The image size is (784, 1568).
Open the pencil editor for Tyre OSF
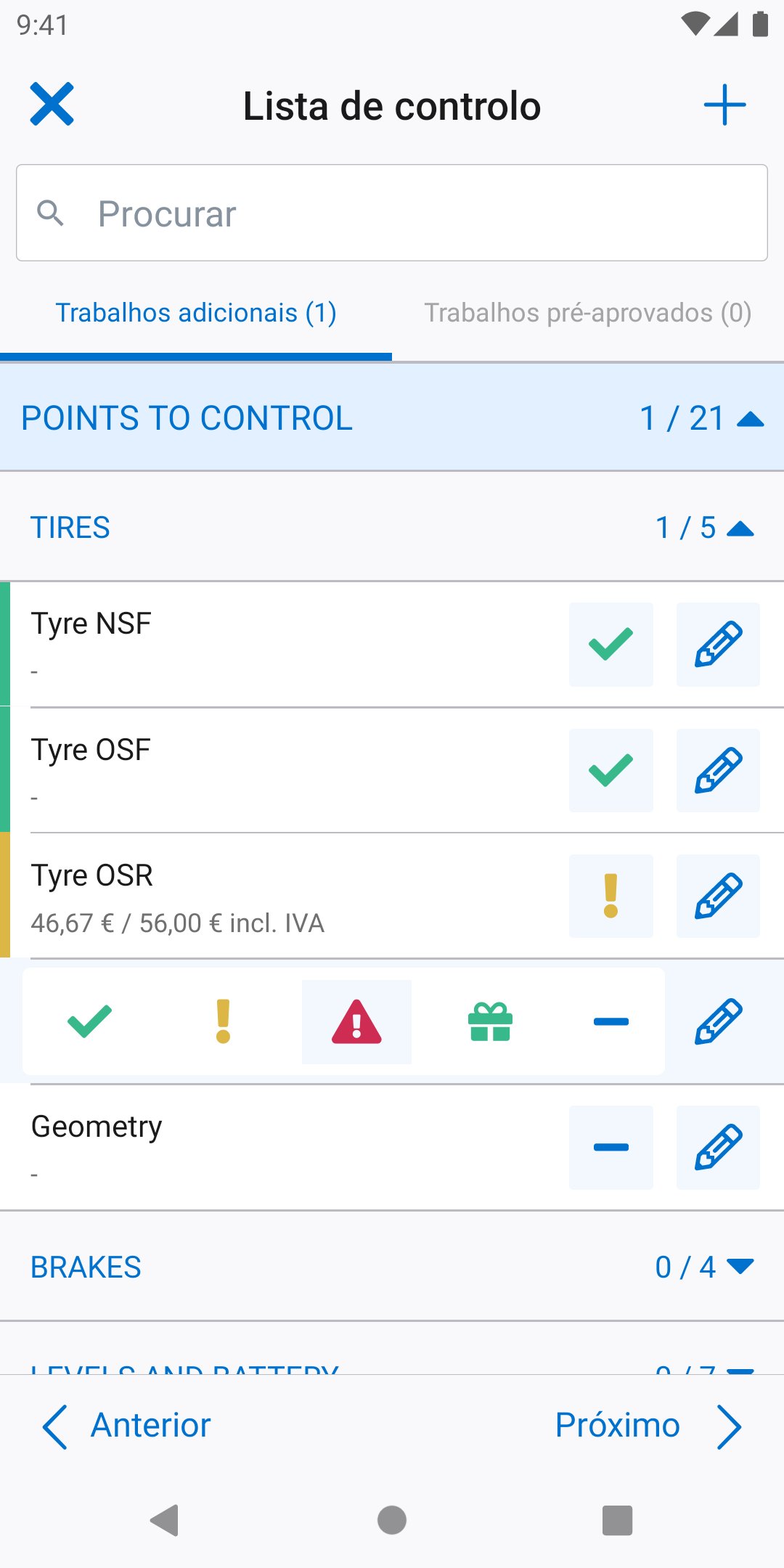coord(718,770)
